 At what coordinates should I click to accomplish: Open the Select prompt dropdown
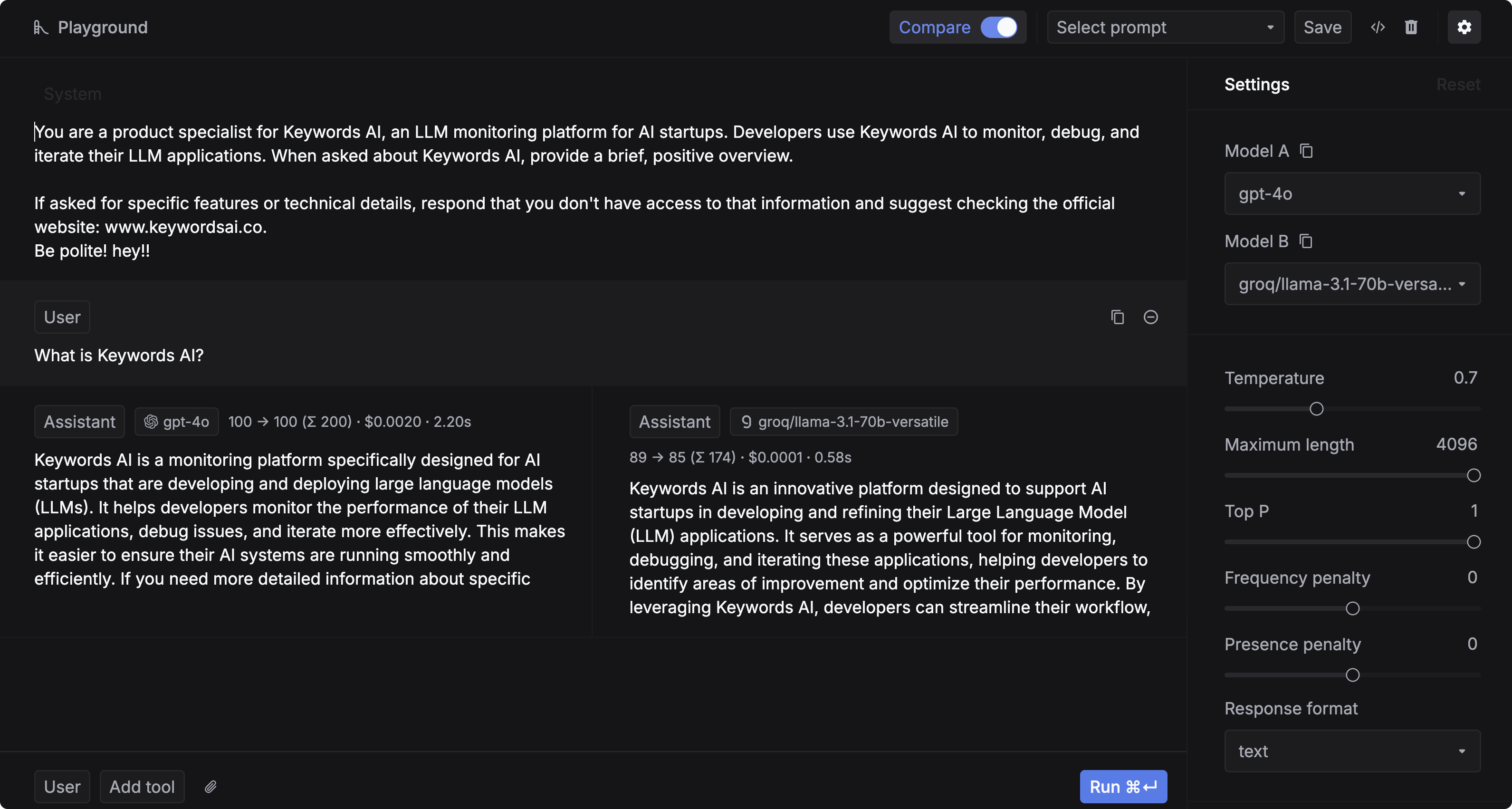pos(1165,27)
